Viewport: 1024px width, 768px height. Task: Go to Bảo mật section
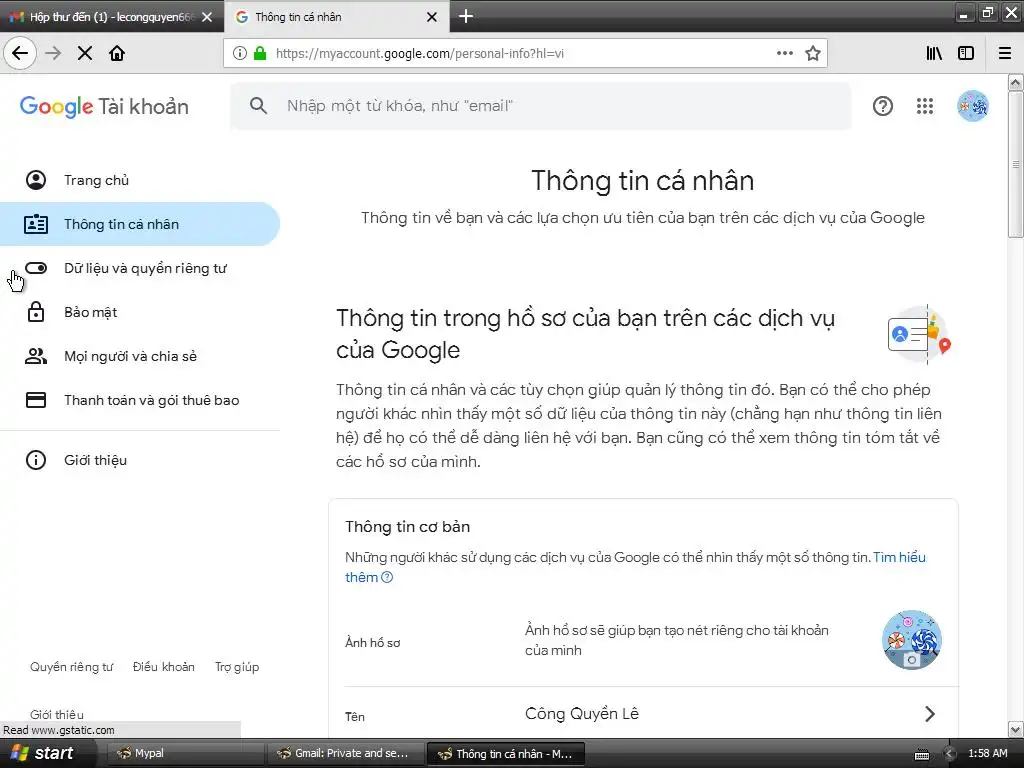coord(140,312)
